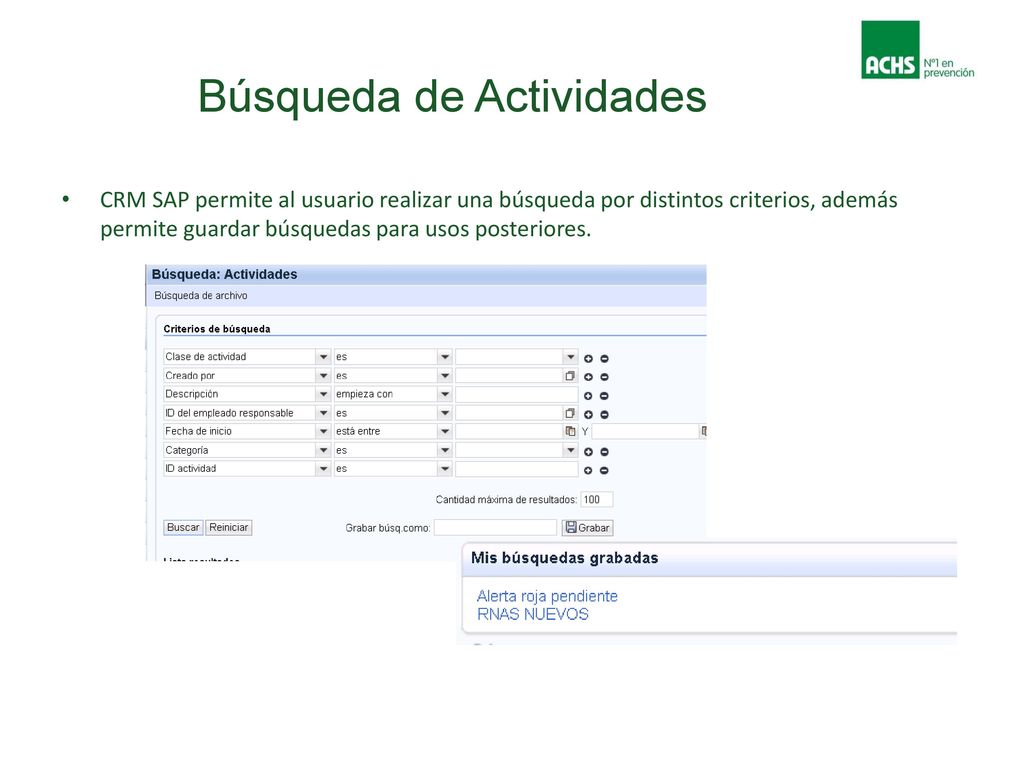Click the 'Búsqueda: Actividades' header text
Image resolution: width=1024 pixels, height=768 pixels.
(224, 274)
